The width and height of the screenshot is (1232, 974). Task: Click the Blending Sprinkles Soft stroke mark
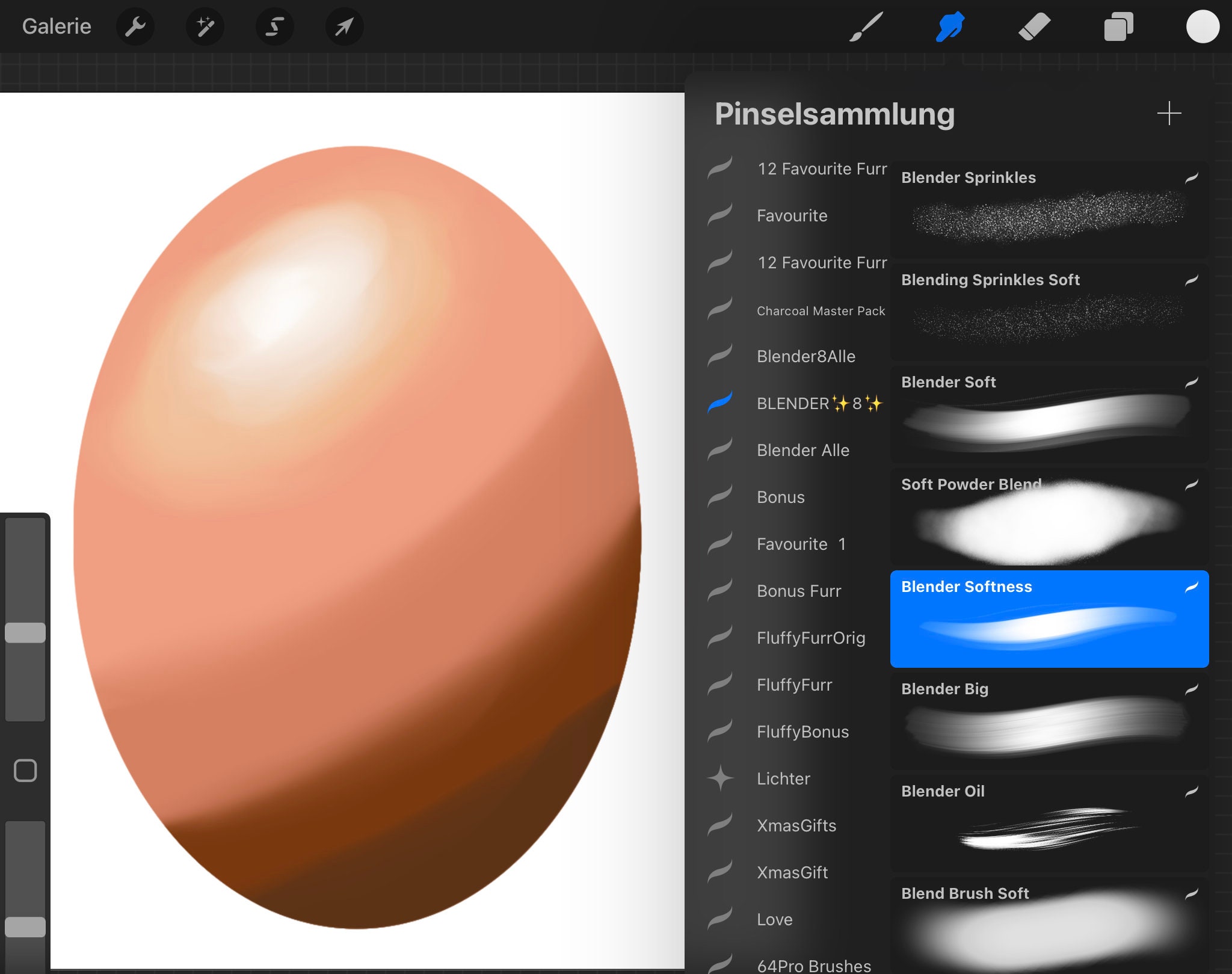tap(1192, 280)
